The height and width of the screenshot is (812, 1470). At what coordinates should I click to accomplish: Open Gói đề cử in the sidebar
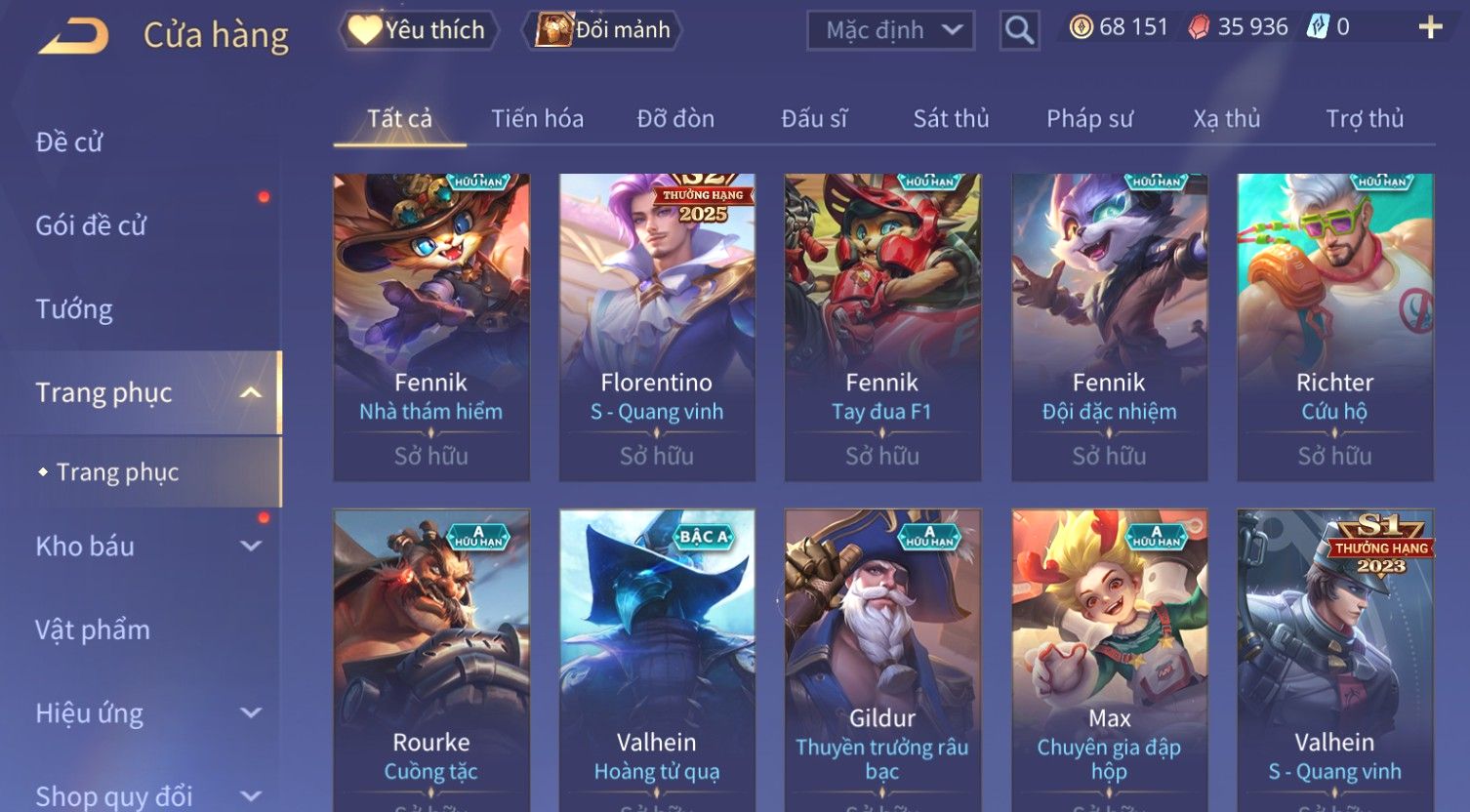(x=91, y=225)
